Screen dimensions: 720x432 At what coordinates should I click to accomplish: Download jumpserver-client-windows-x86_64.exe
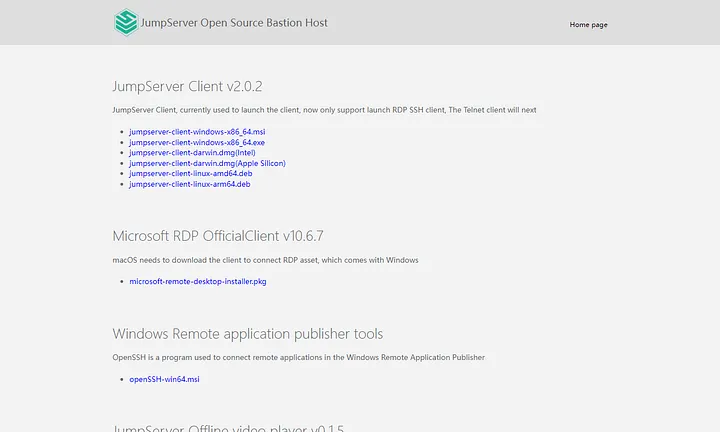click(x=197, y=142)
